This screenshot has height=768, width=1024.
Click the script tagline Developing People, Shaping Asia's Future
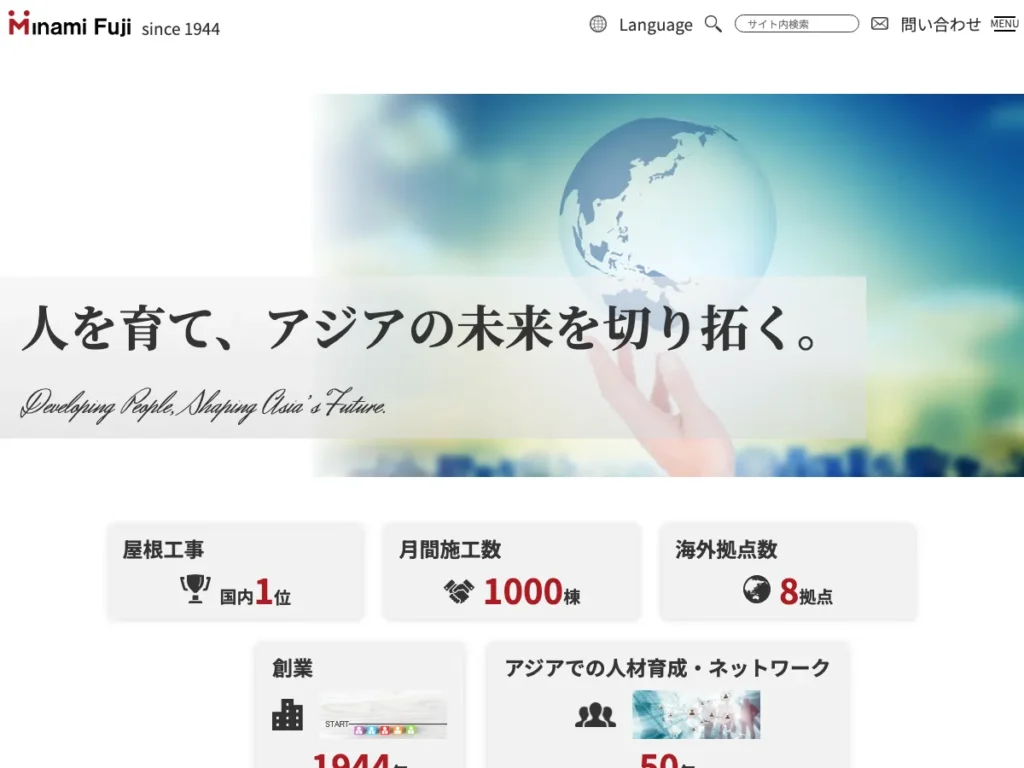(x=203, y=404)
